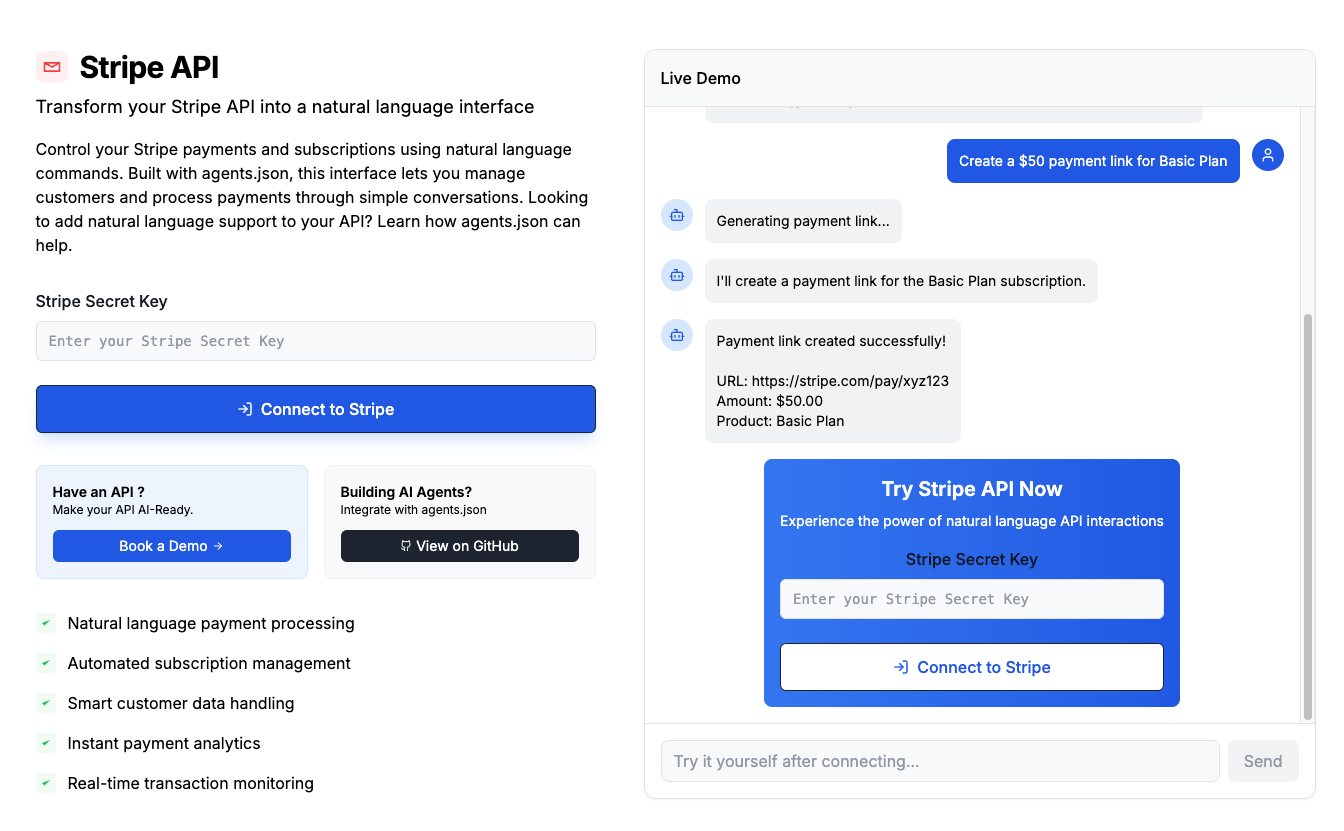The height and width of the screenshot is (831, 1344).
Task: Click green checkmark beside Real-time transaction monitoring
Action: tap(46, 783)
